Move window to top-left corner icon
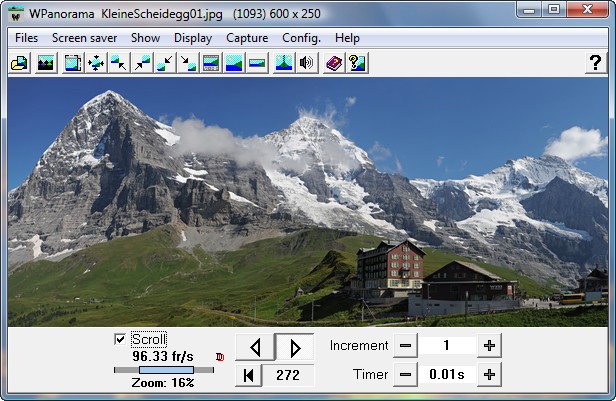The height and width of the screenshot is (401, 616). click(x=119, y=63)
